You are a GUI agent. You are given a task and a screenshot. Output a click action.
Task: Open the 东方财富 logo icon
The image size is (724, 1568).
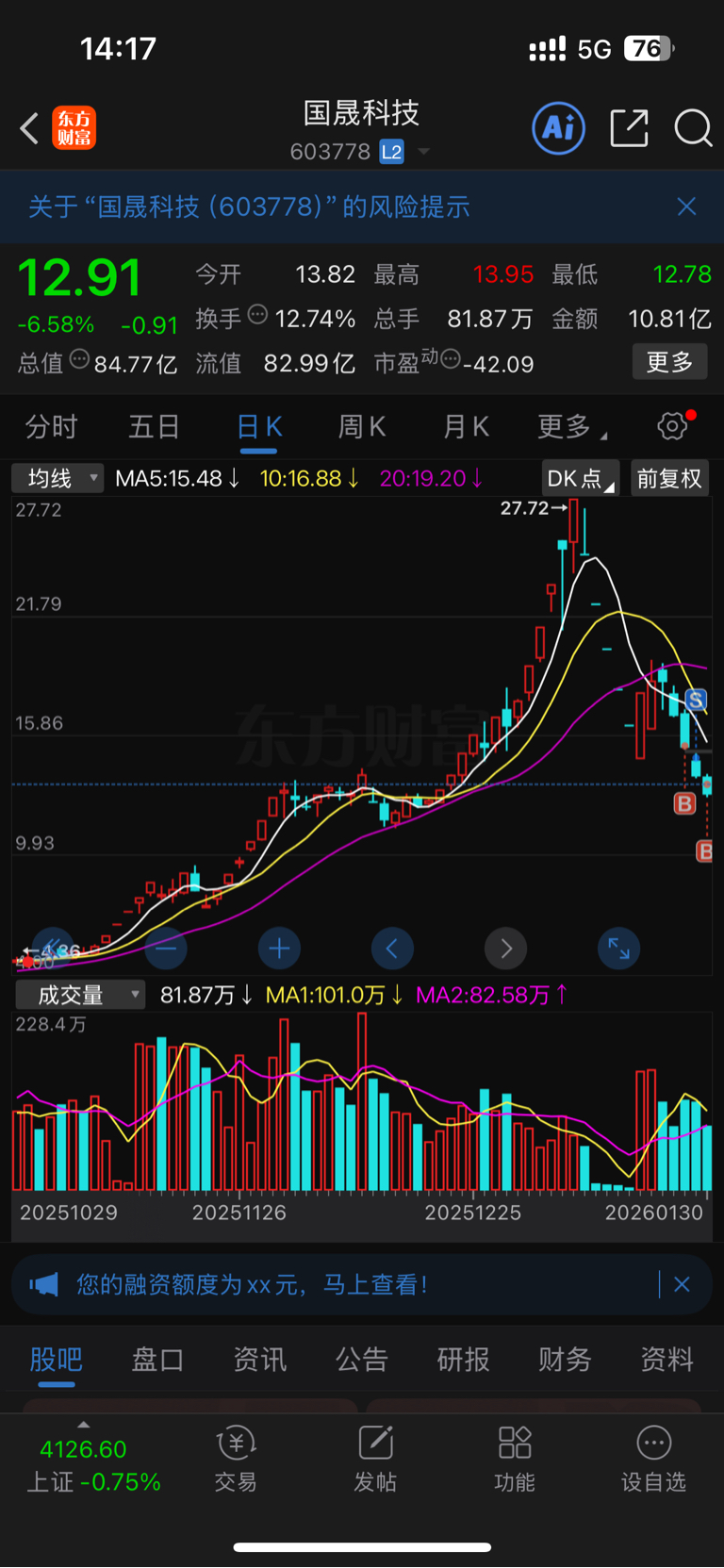tap(74, 128)
